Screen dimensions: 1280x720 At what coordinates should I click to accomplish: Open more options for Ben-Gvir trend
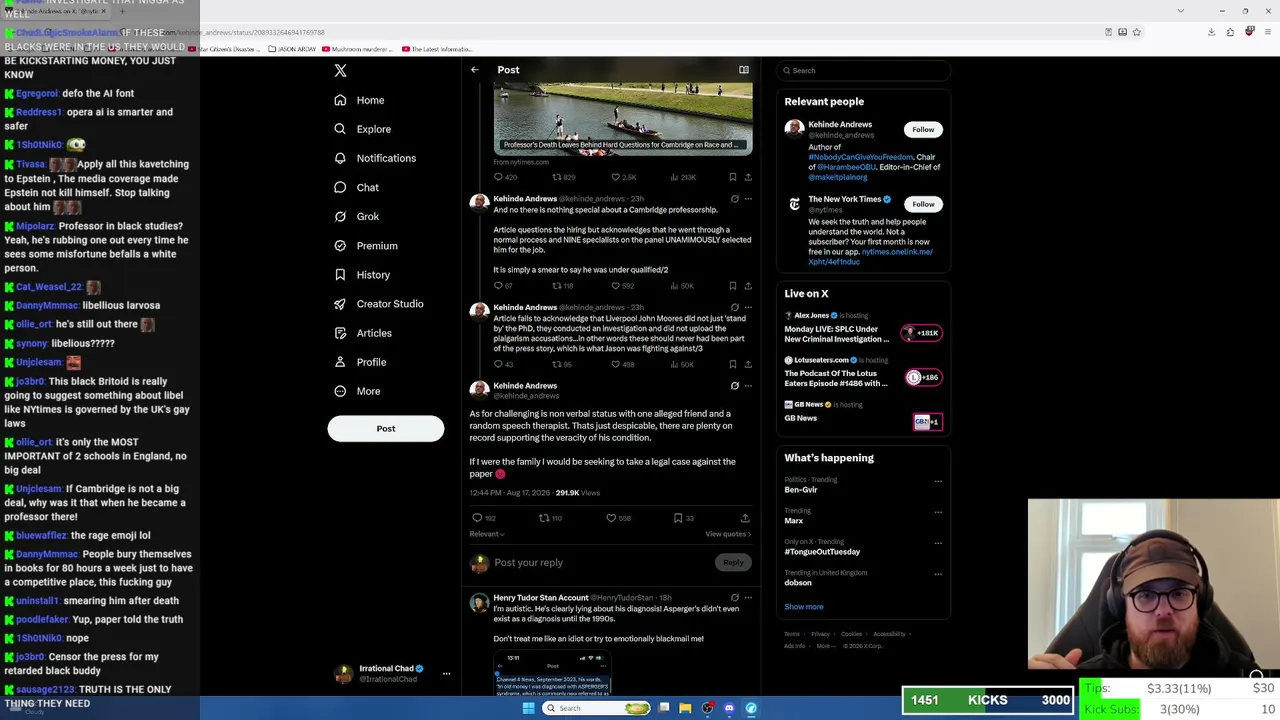938,481
